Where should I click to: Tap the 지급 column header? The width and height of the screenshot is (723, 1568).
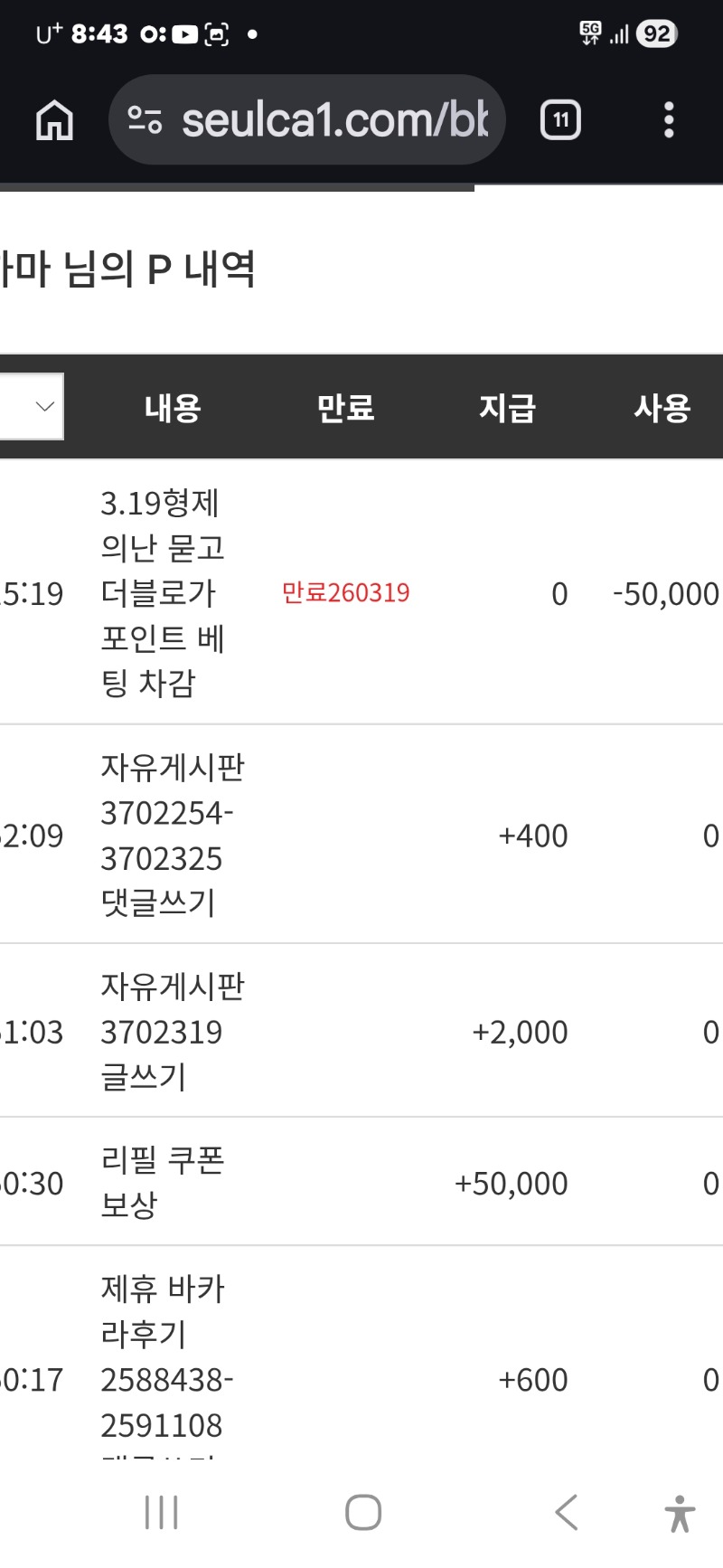click(507, 408)
